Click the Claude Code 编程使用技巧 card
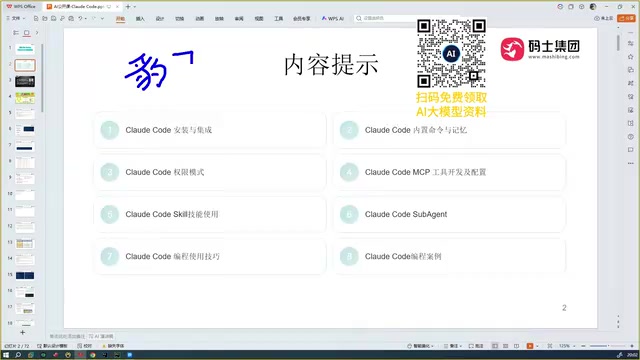 (210, 256)
